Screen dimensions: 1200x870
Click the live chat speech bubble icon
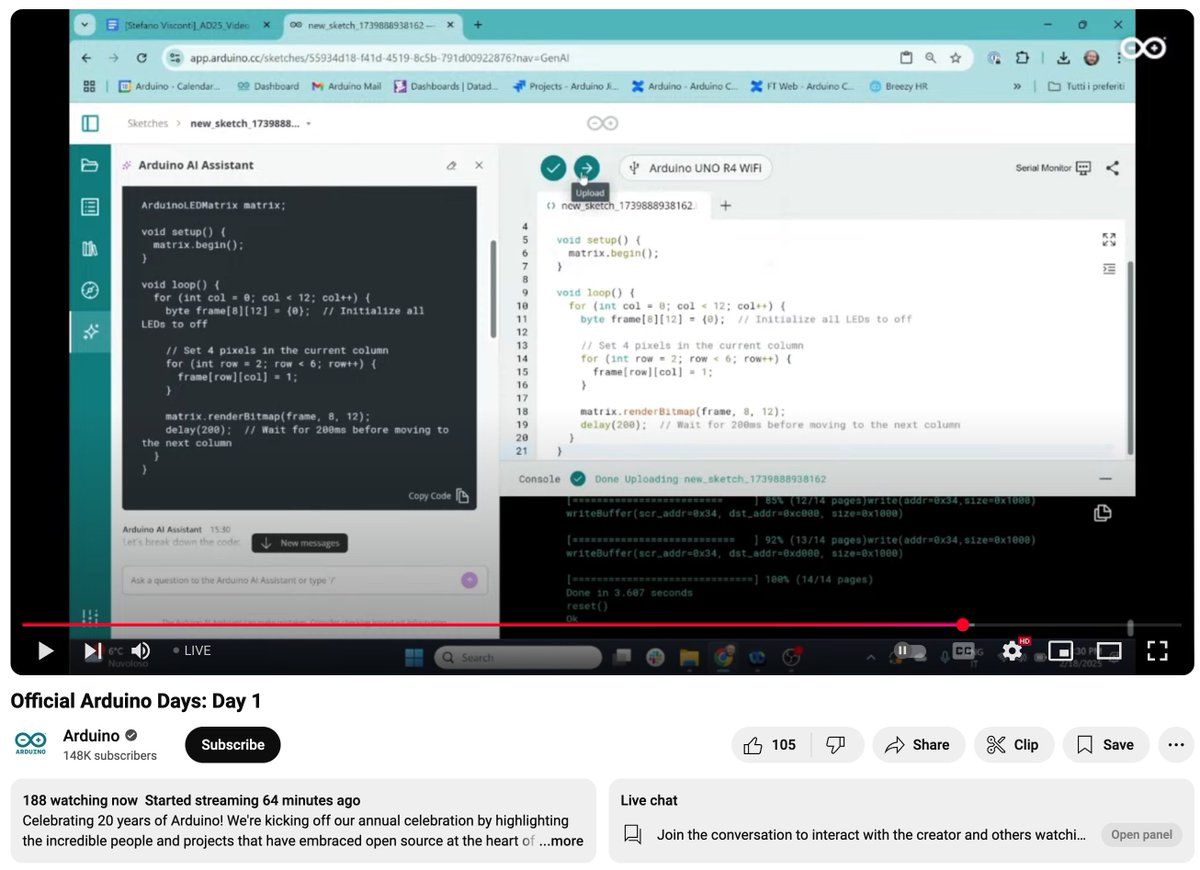[x=632, y=835]
